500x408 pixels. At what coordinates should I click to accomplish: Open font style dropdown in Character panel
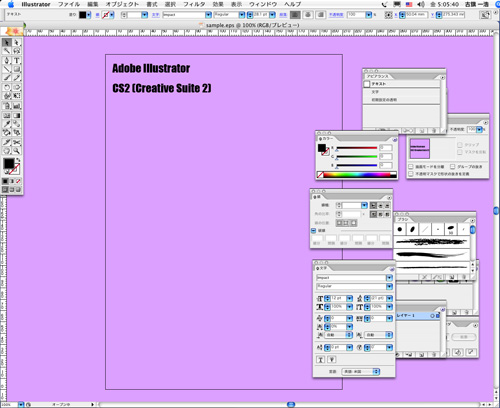click(389, 286)
